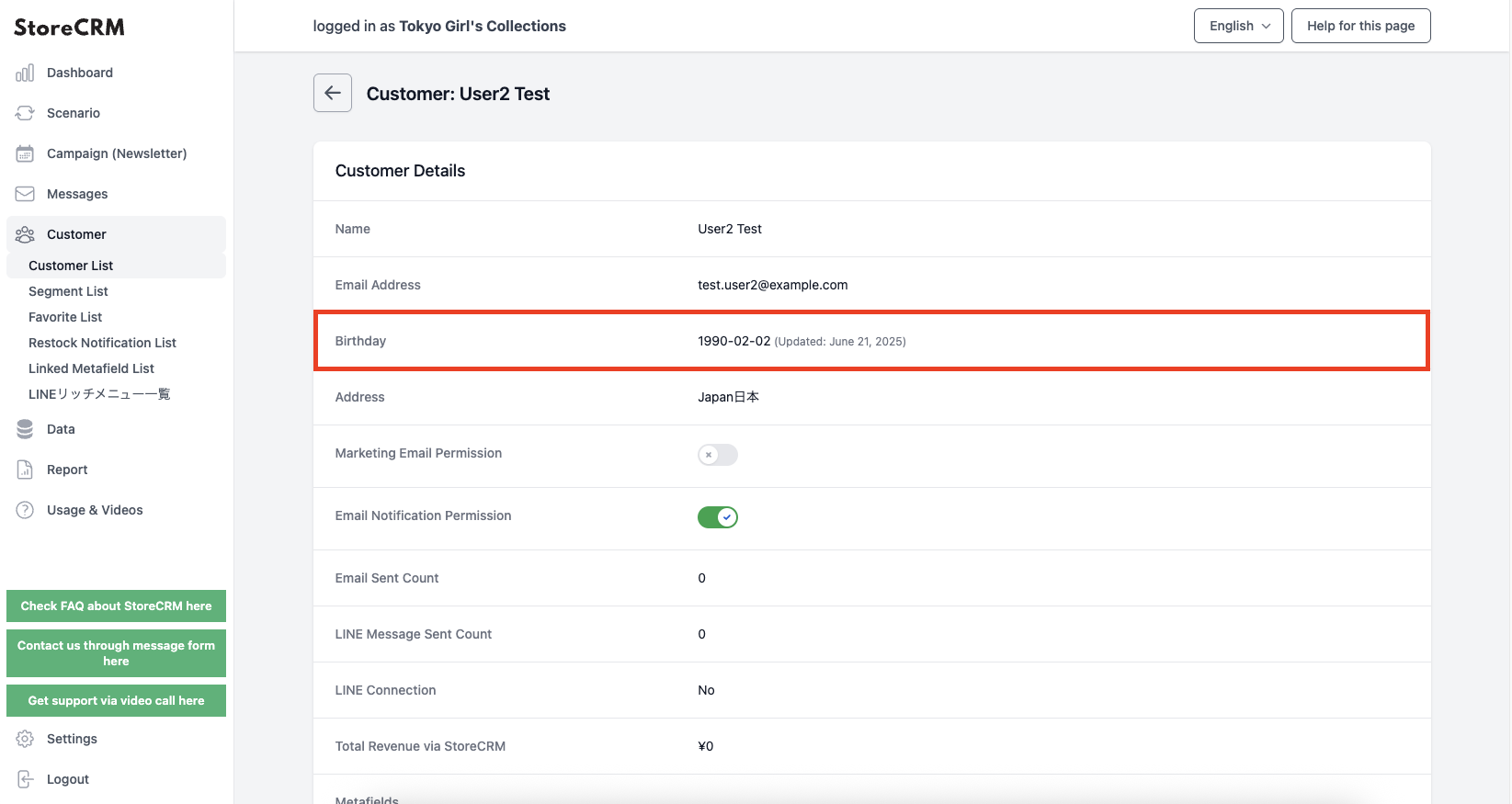The width and height of the screenshot is (1512, 804).
Task: Click the birthday value 1990-02-02
Action: click(734, 341)
